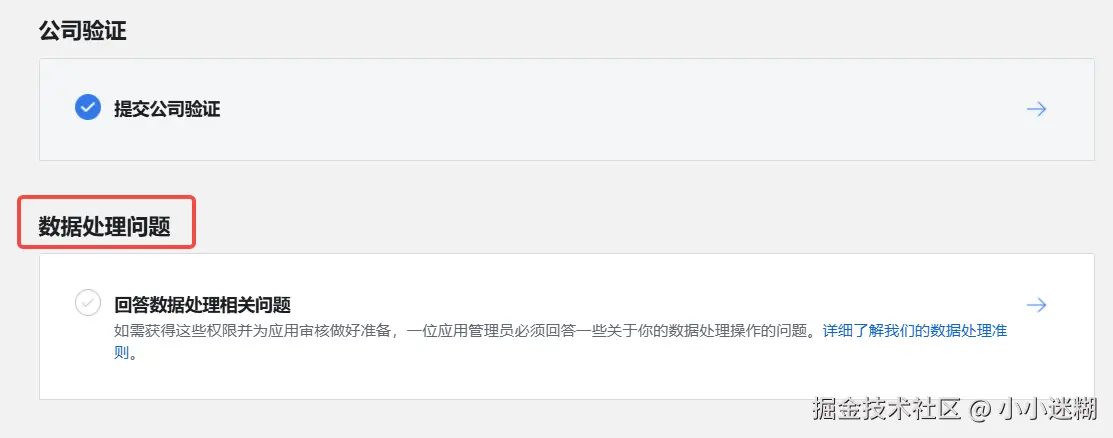This screenshot has width=1113, height=438.
Task: Select the 数据处理问题 section heading
Action: [x=105, y=226]
